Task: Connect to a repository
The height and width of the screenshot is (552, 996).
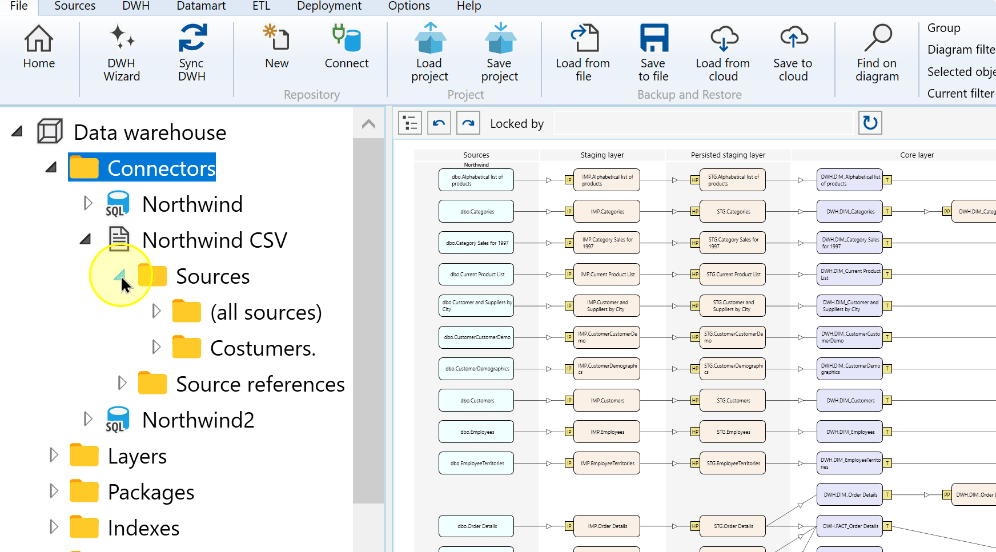Action: (x=346, y=48)
